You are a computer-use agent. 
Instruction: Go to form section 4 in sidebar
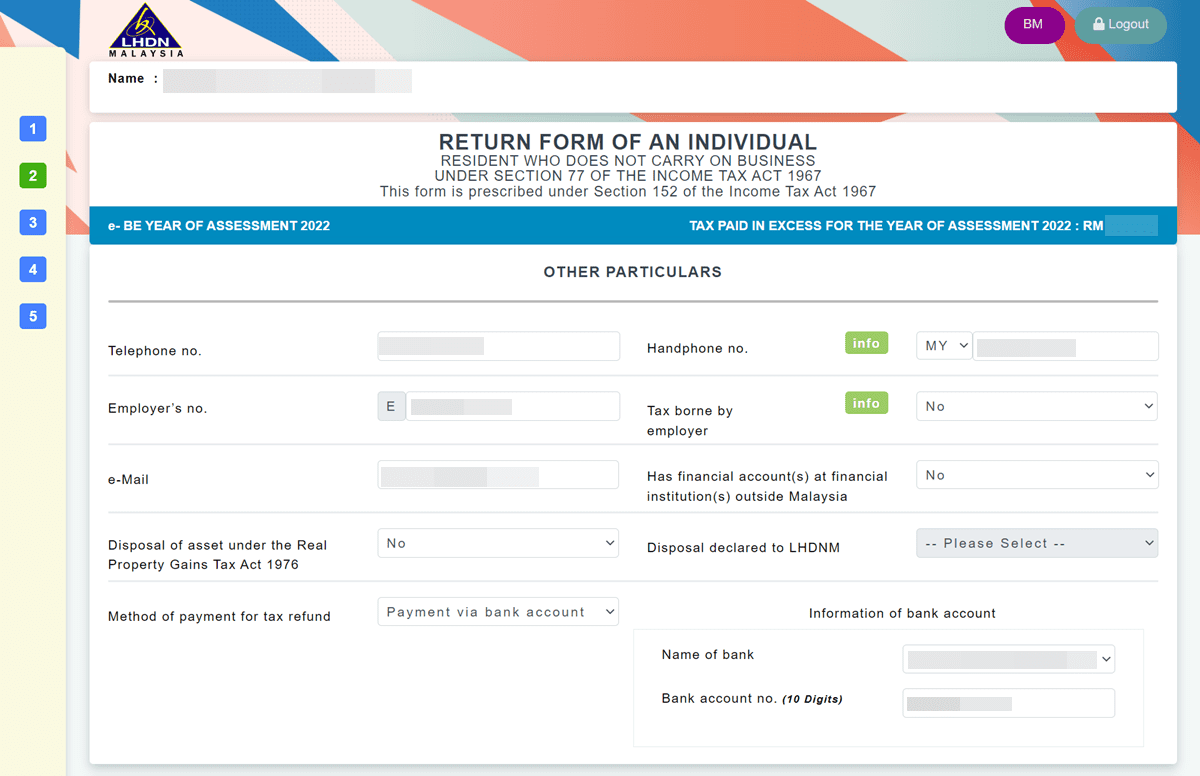[x=32, y=269]
